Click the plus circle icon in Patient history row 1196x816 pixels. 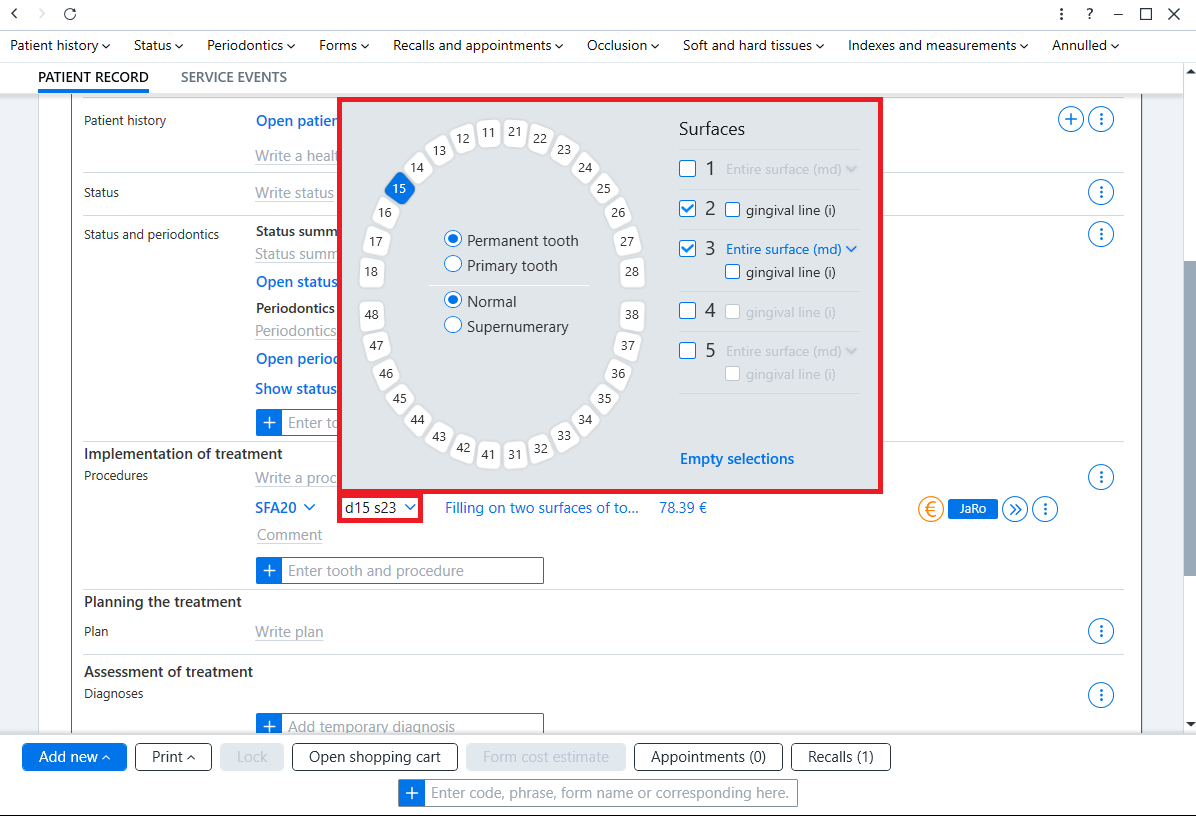(x=1071, y=119)
